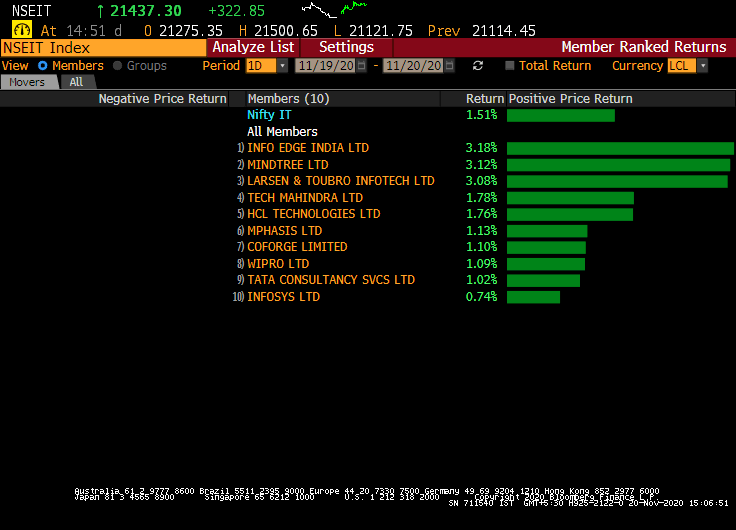Switch to the All tab

pos(76,82)
